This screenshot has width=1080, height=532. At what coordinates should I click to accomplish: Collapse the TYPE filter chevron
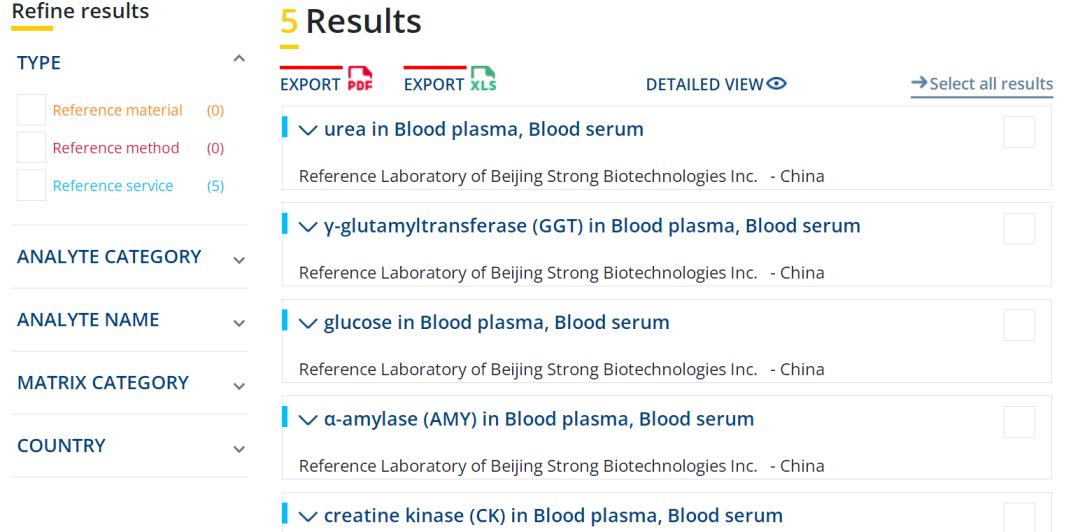point(239,60)
